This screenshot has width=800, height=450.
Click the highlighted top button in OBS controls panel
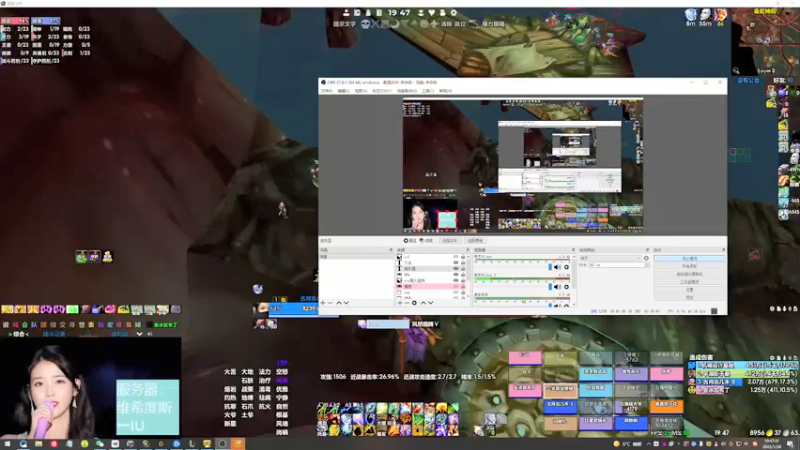689,258
